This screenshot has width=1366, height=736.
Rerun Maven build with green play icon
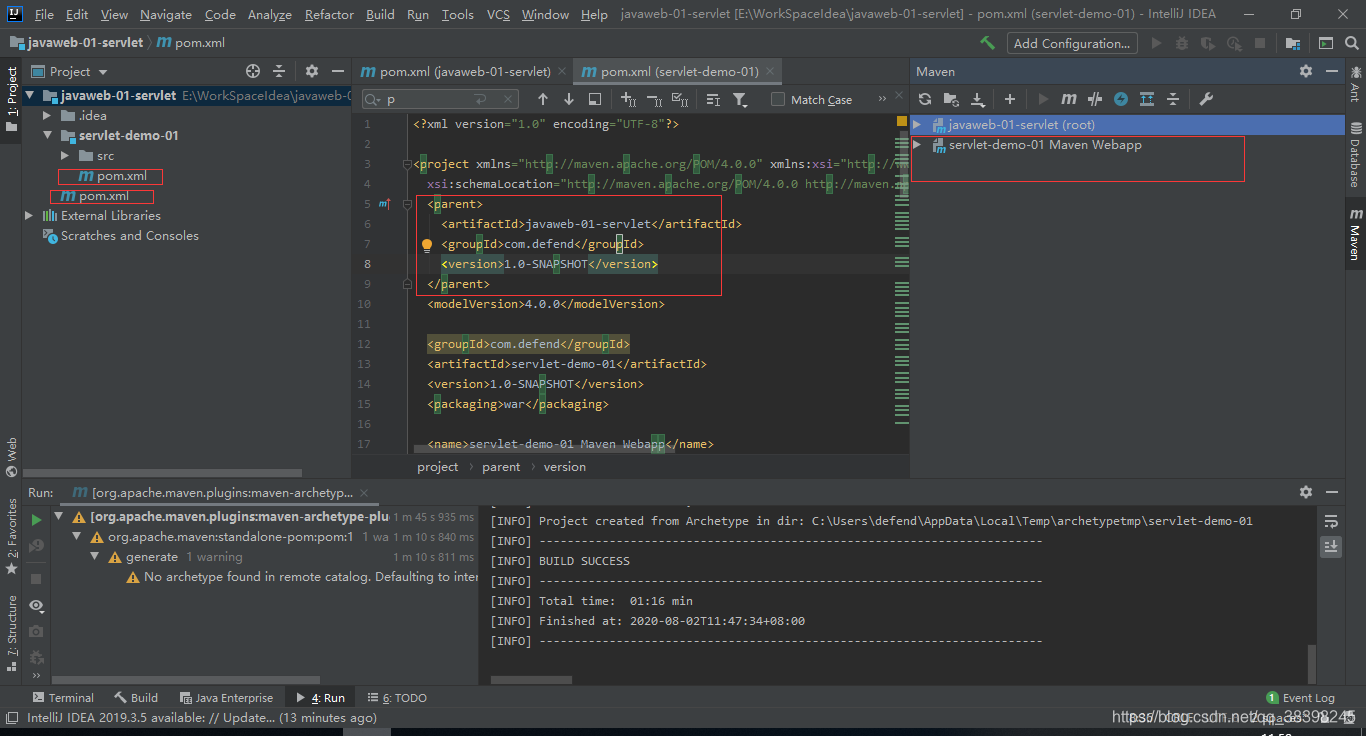tap(36, 519)
